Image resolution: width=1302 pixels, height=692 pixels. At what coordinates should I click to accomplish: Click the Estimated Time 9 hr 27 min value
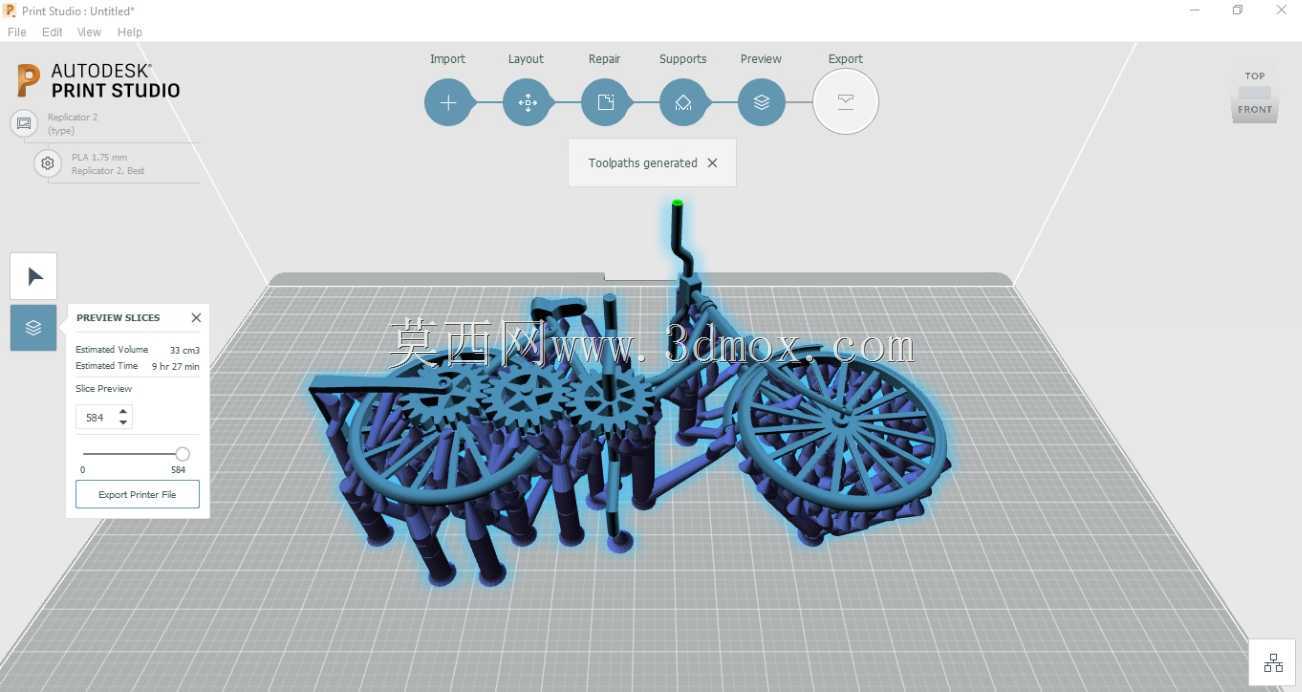175,367
